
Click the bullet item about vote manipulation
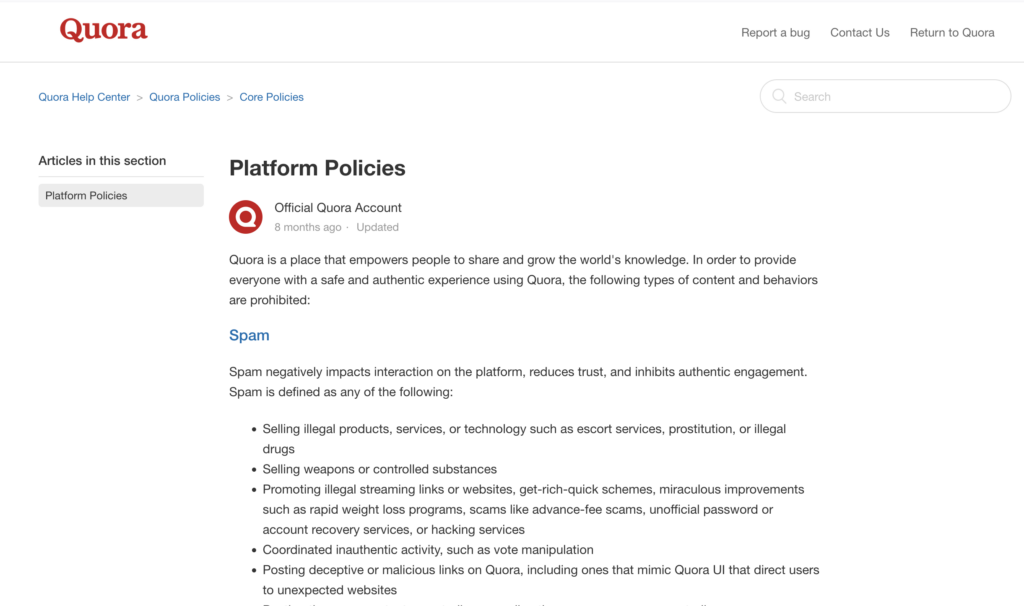[428, 549]
